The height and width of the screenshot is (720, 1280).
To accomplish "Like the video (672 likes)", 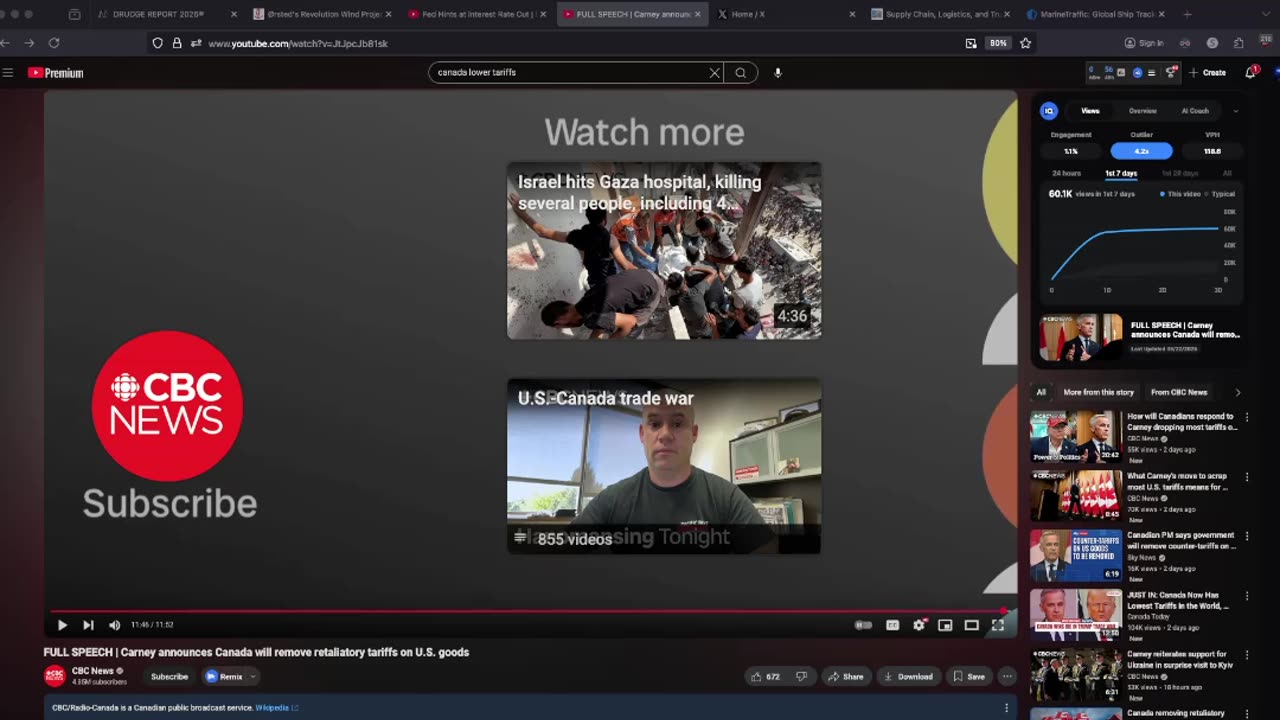I will [x=765, y=677].
